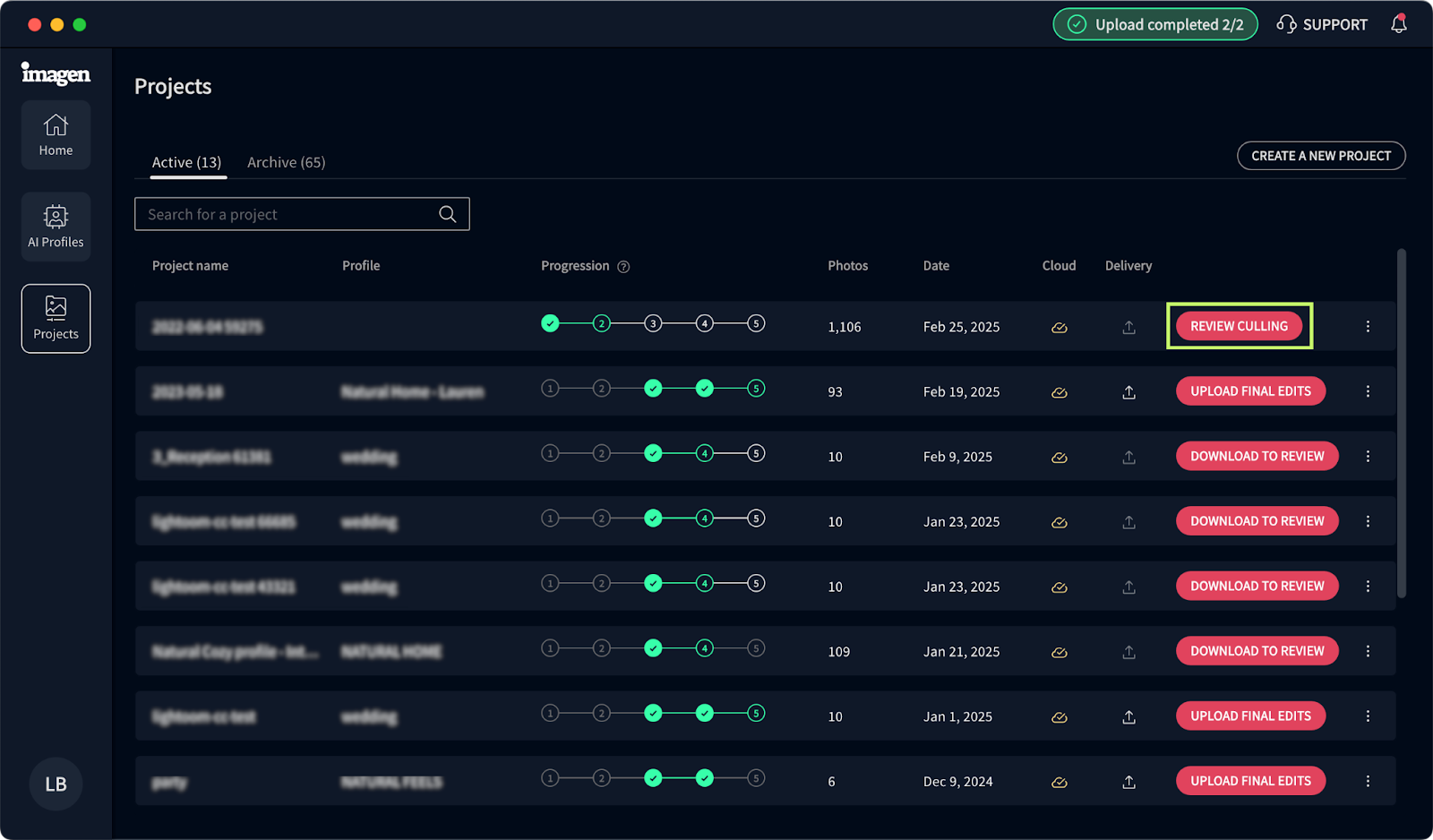Click the Profile column header
Image resolution: width=1433 pixels, height=840 pixels.
coord(361,266)
